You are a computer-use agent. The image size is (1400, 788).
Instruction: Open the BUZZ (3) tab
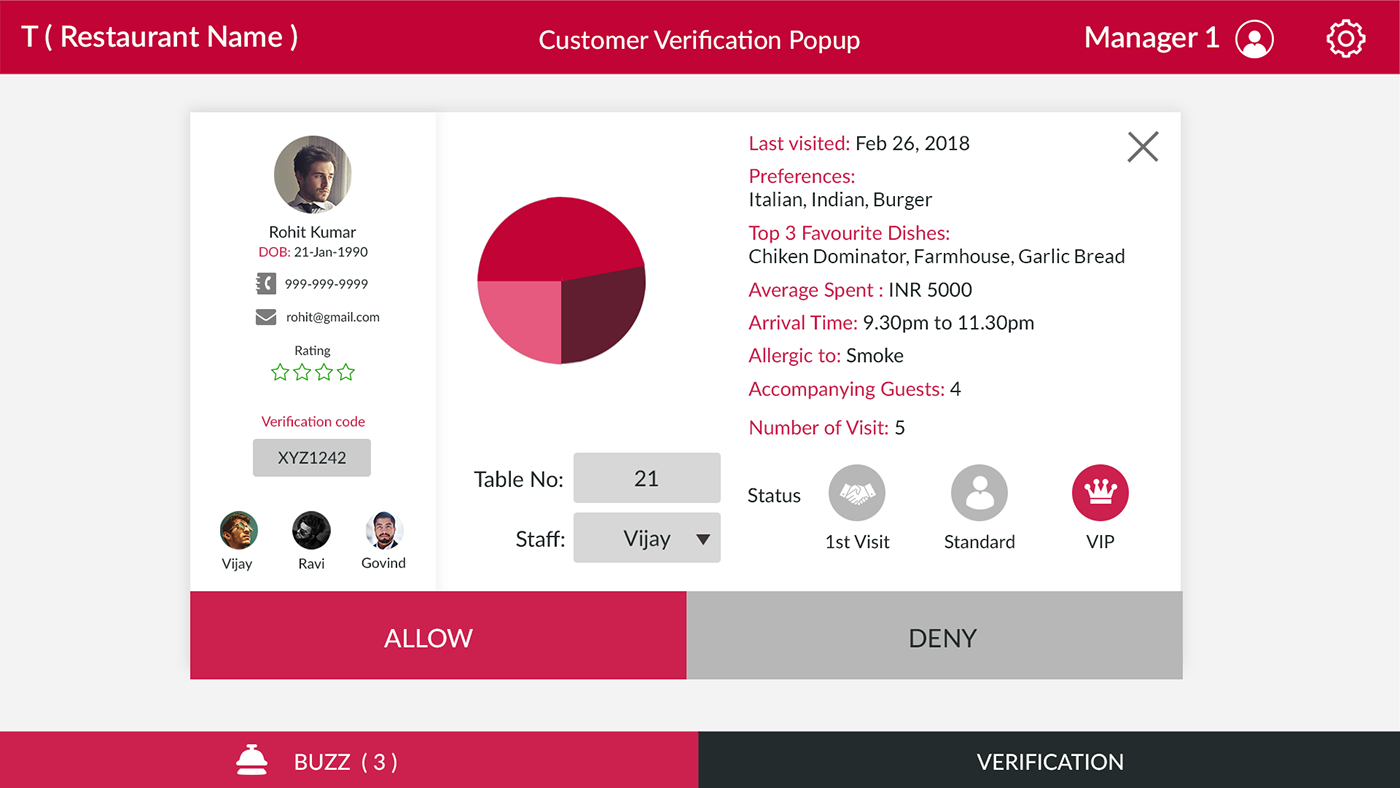(349, 760)
